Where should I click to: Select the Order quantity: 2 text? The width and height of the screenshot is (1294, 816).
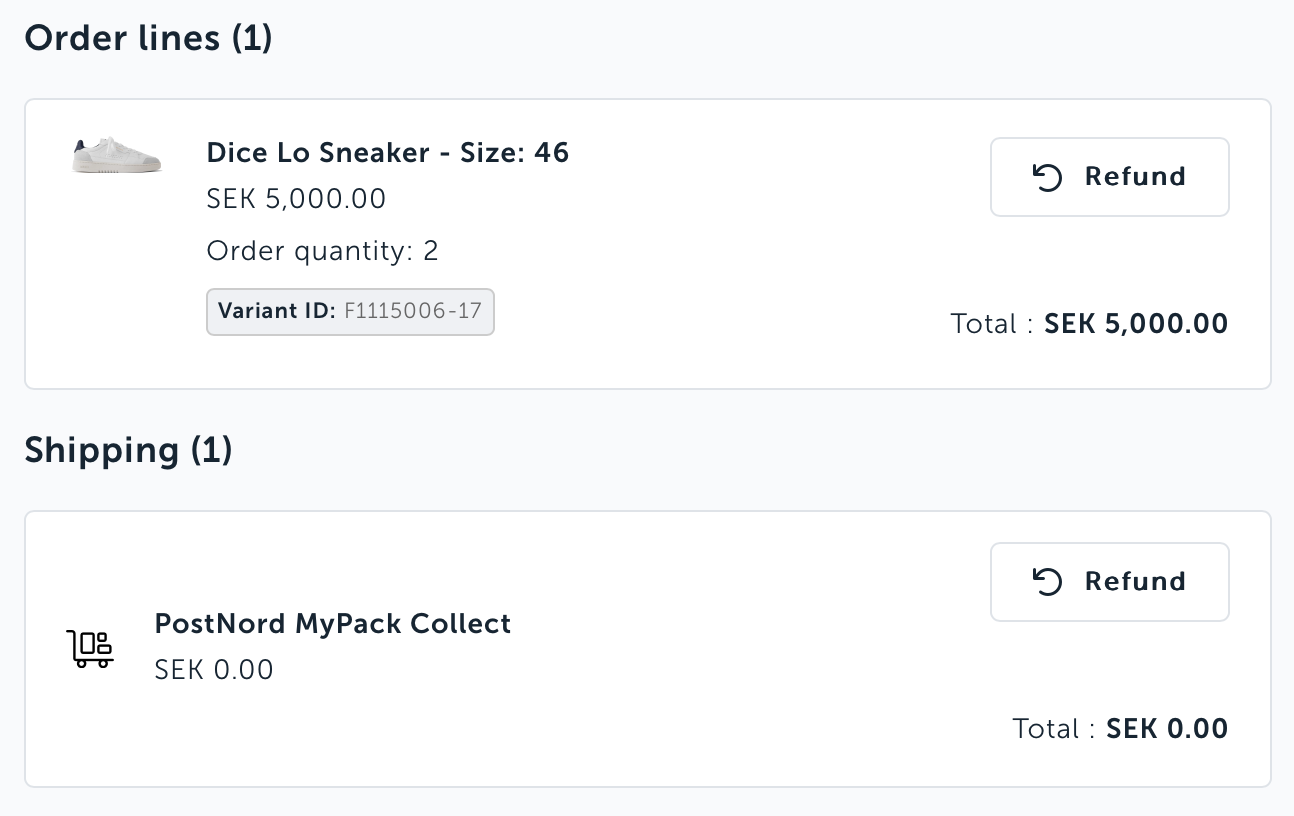[x=323, y=251]
